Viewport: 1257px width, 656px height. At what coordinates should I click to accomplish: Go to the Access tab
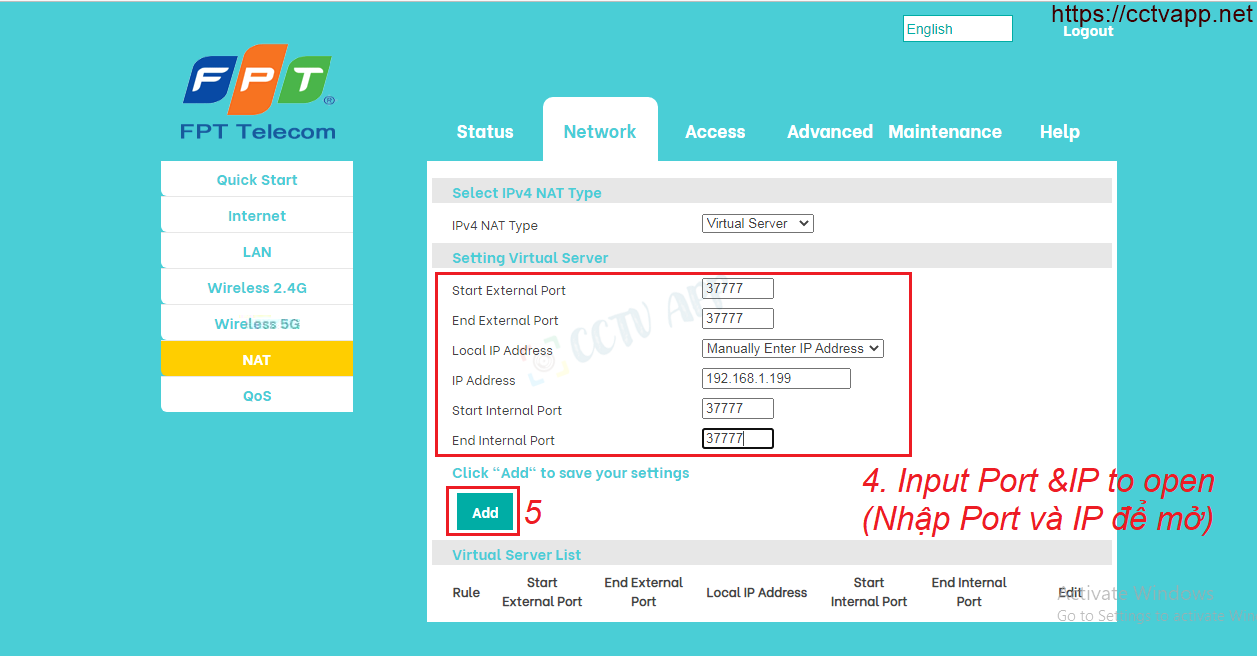(715, 132)
